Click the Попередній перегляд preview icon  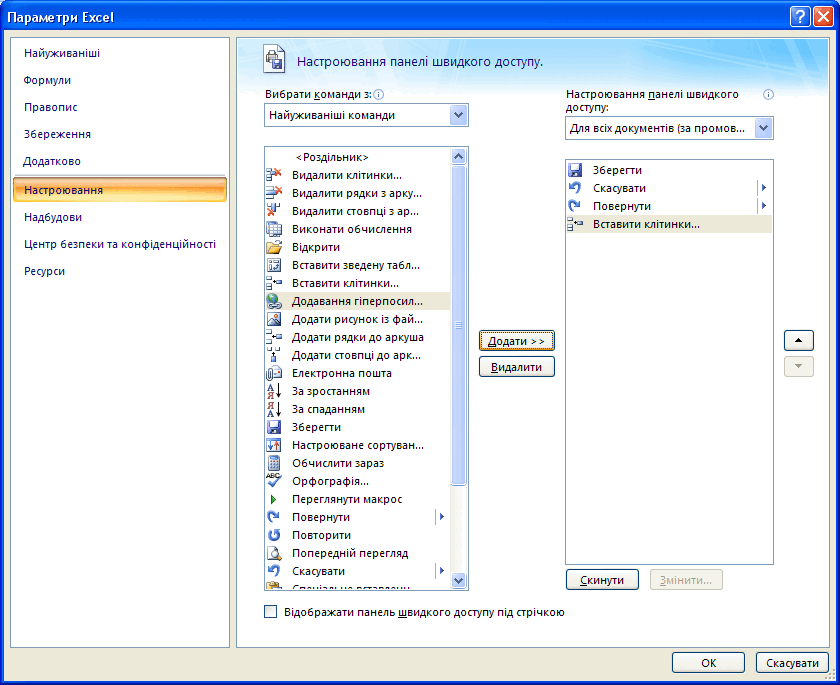pos(274,553)
